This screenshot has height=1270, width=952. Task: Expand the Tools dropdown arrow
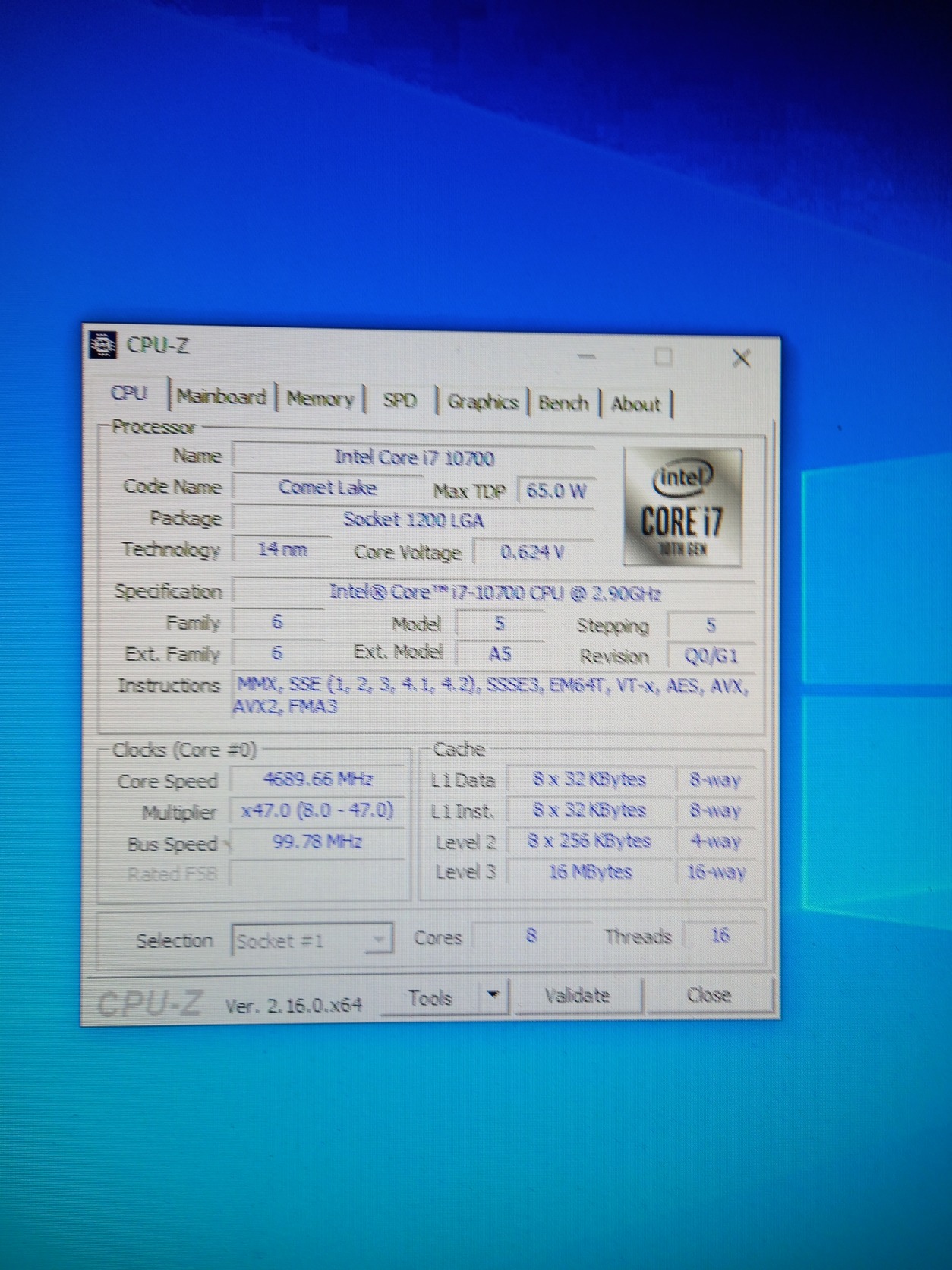click(x=493, y=996)
